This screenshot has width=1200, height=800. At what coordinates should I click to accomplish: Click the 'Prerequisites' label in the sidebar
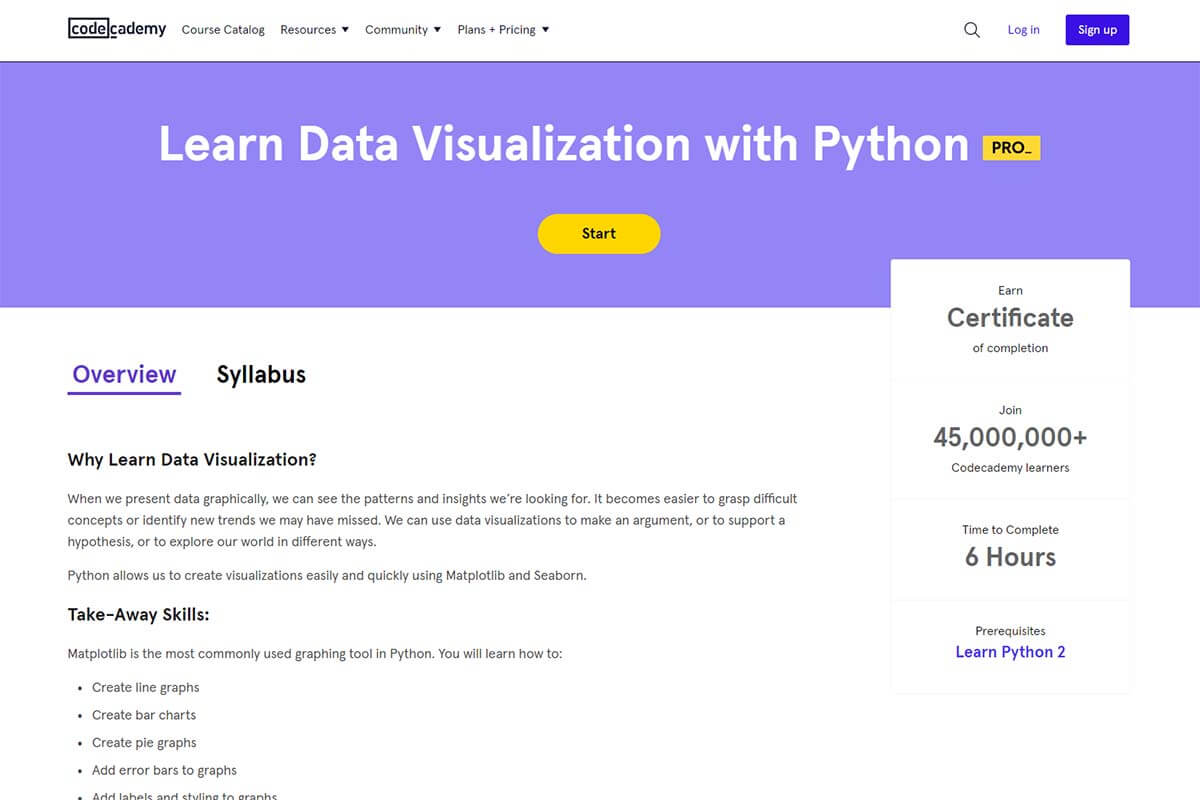pyautogui.click(x=1010, y=631)
